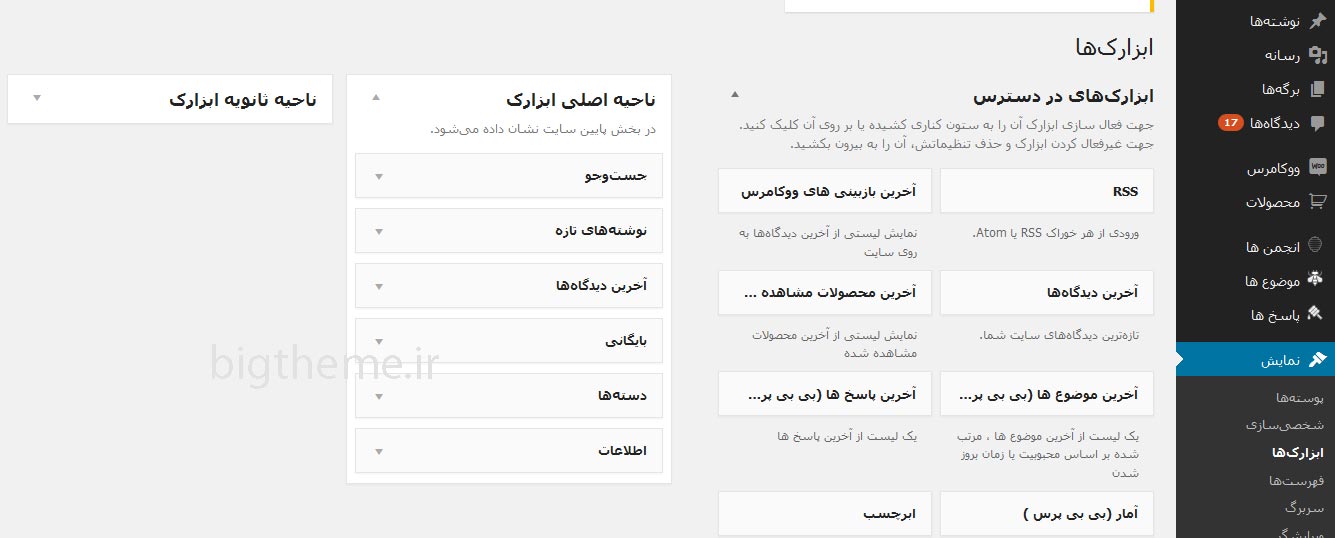Select the RSS available widget
The height and width of the screenshot is (538, 1335).
click(x=1046, y=191)
